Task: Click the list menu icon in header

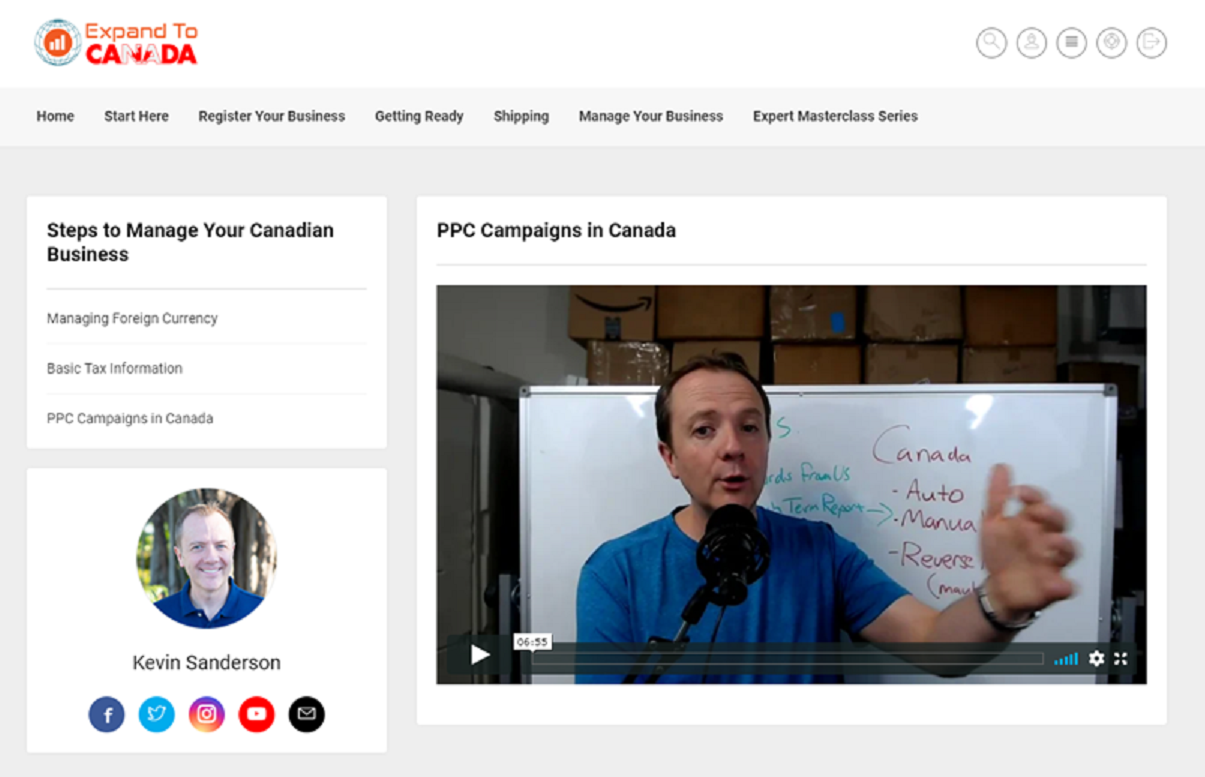Action: 1071,42
